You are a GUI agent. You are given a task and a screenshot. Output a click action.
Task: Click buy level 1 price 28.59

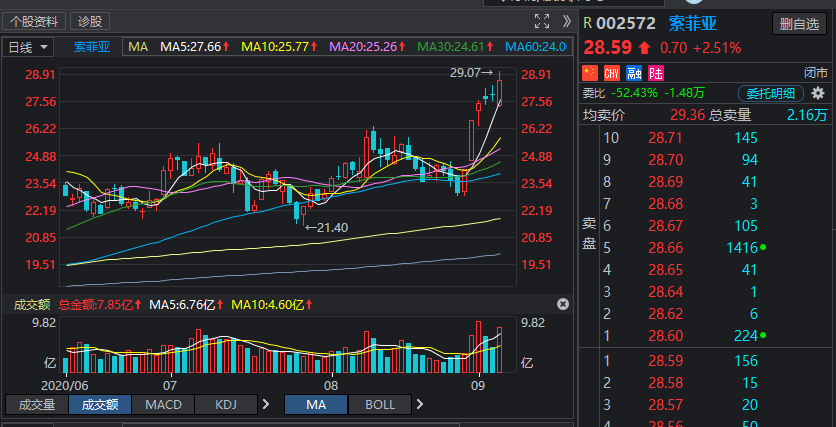point(665,361)
